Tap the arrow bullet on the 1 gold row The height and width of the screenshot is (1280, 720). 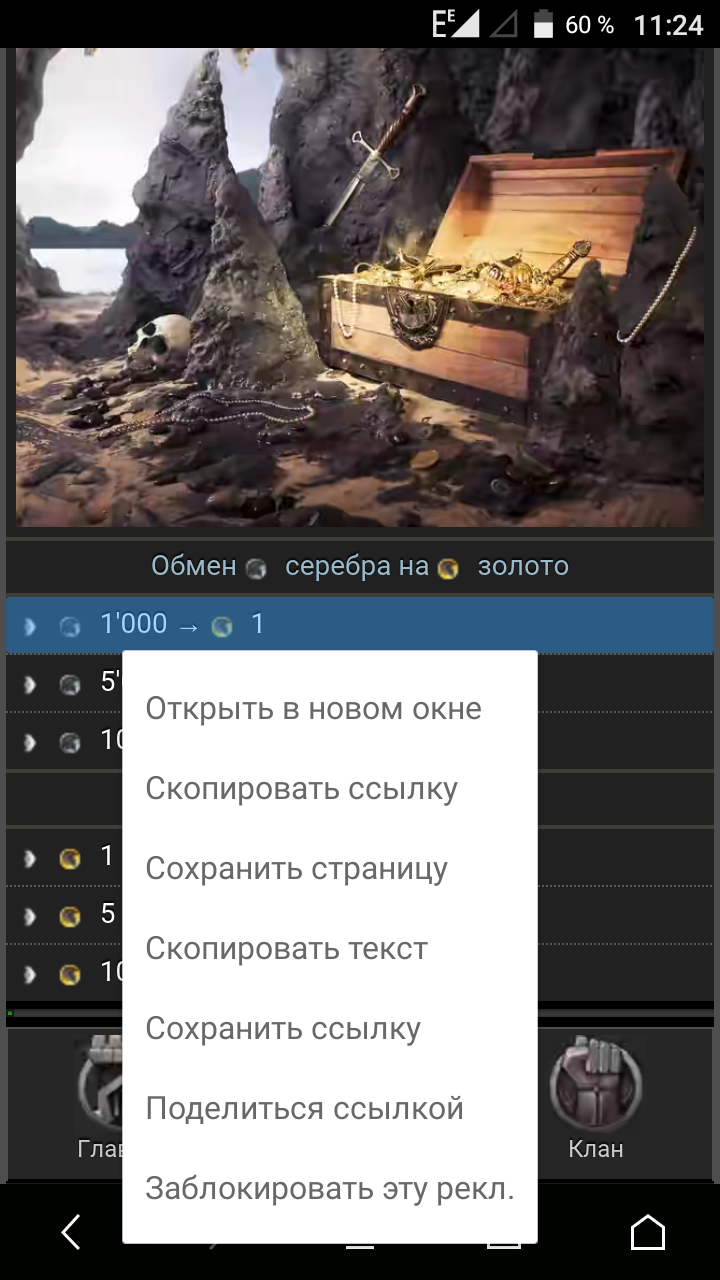click(x=31, y=858)
